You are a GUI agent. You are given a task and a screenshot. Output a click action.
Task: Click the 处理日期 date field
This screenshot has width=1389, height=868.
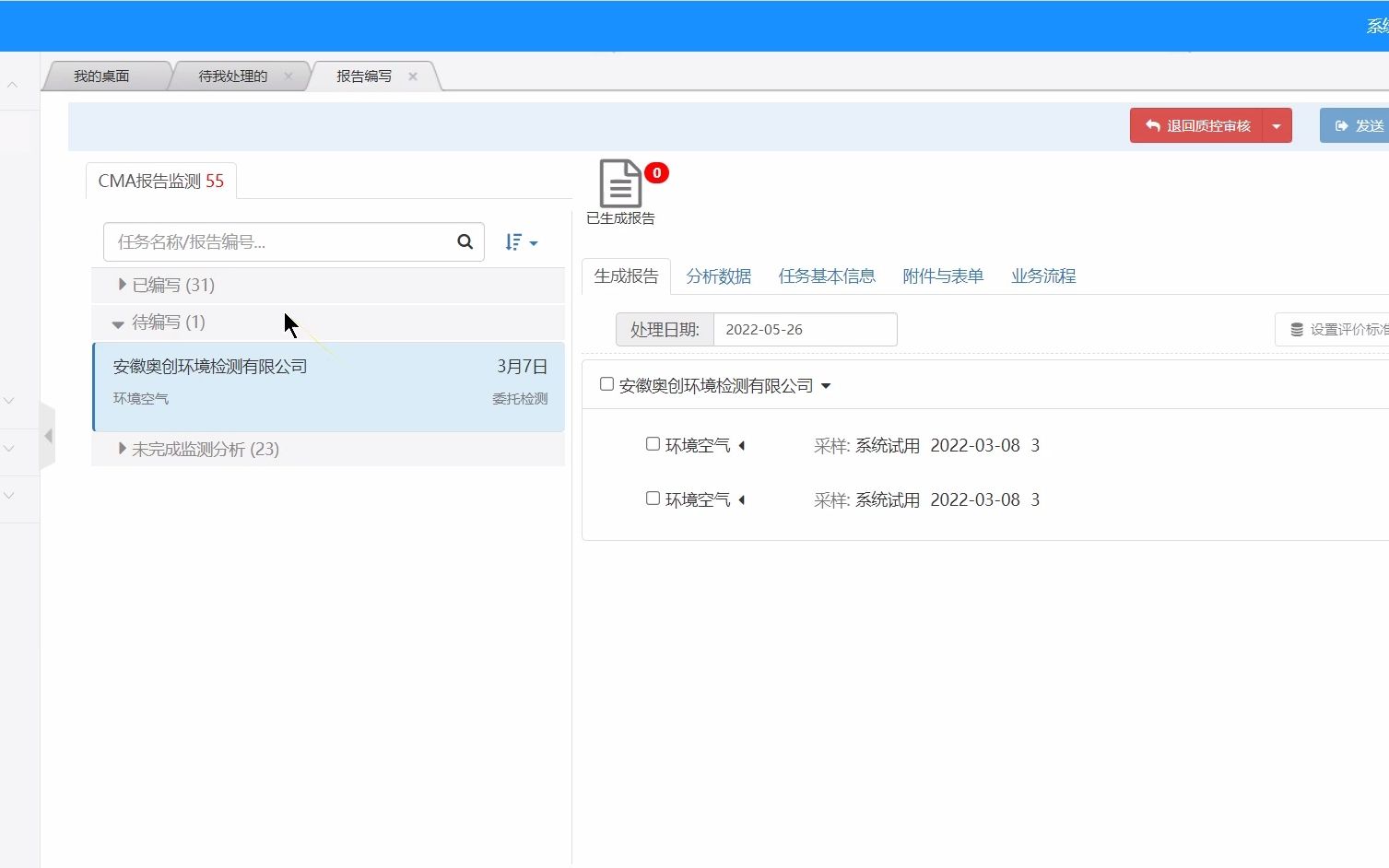pyautogui.click(x=805, y=329)
